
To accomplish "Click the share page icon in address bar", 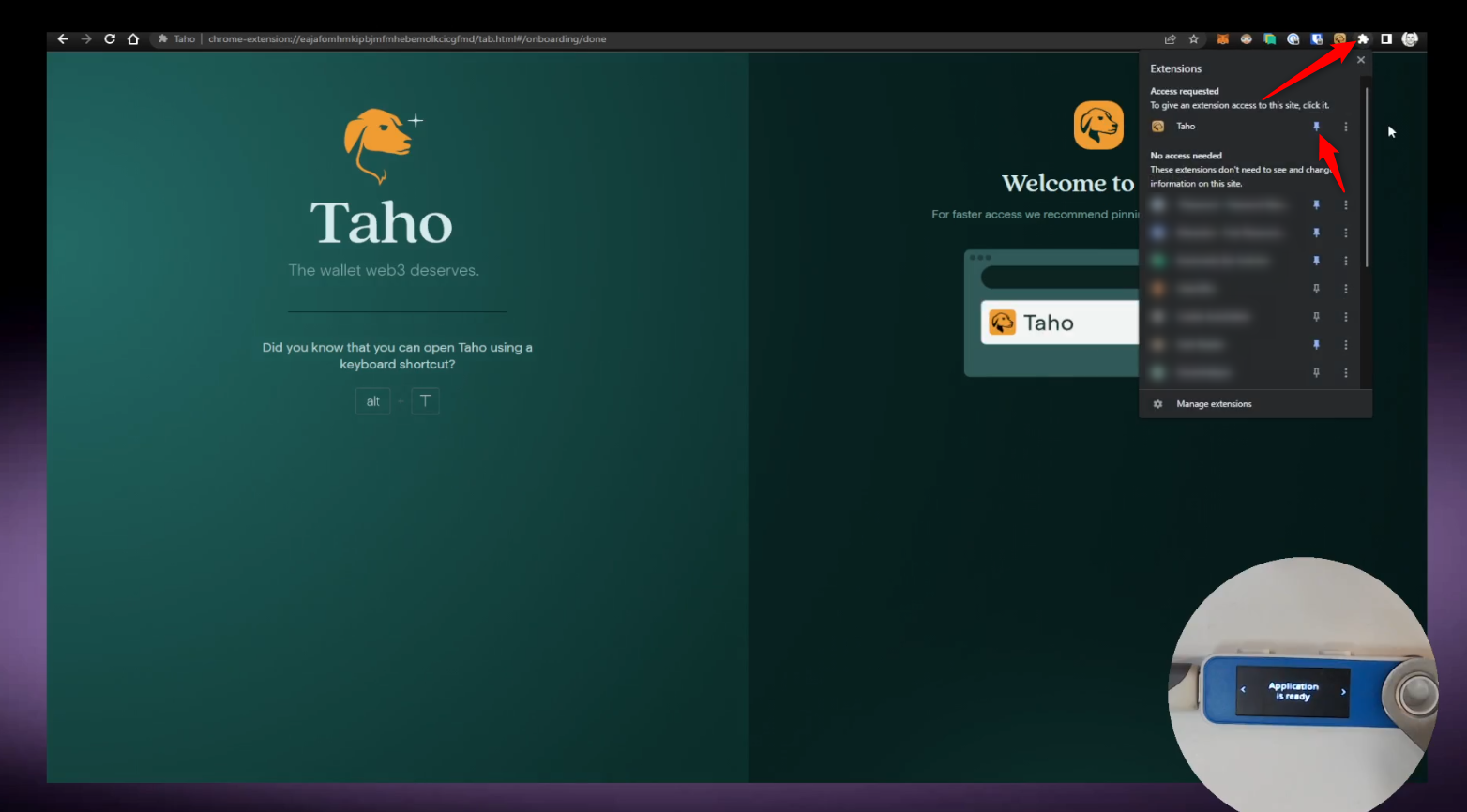I will point(1170,39).
